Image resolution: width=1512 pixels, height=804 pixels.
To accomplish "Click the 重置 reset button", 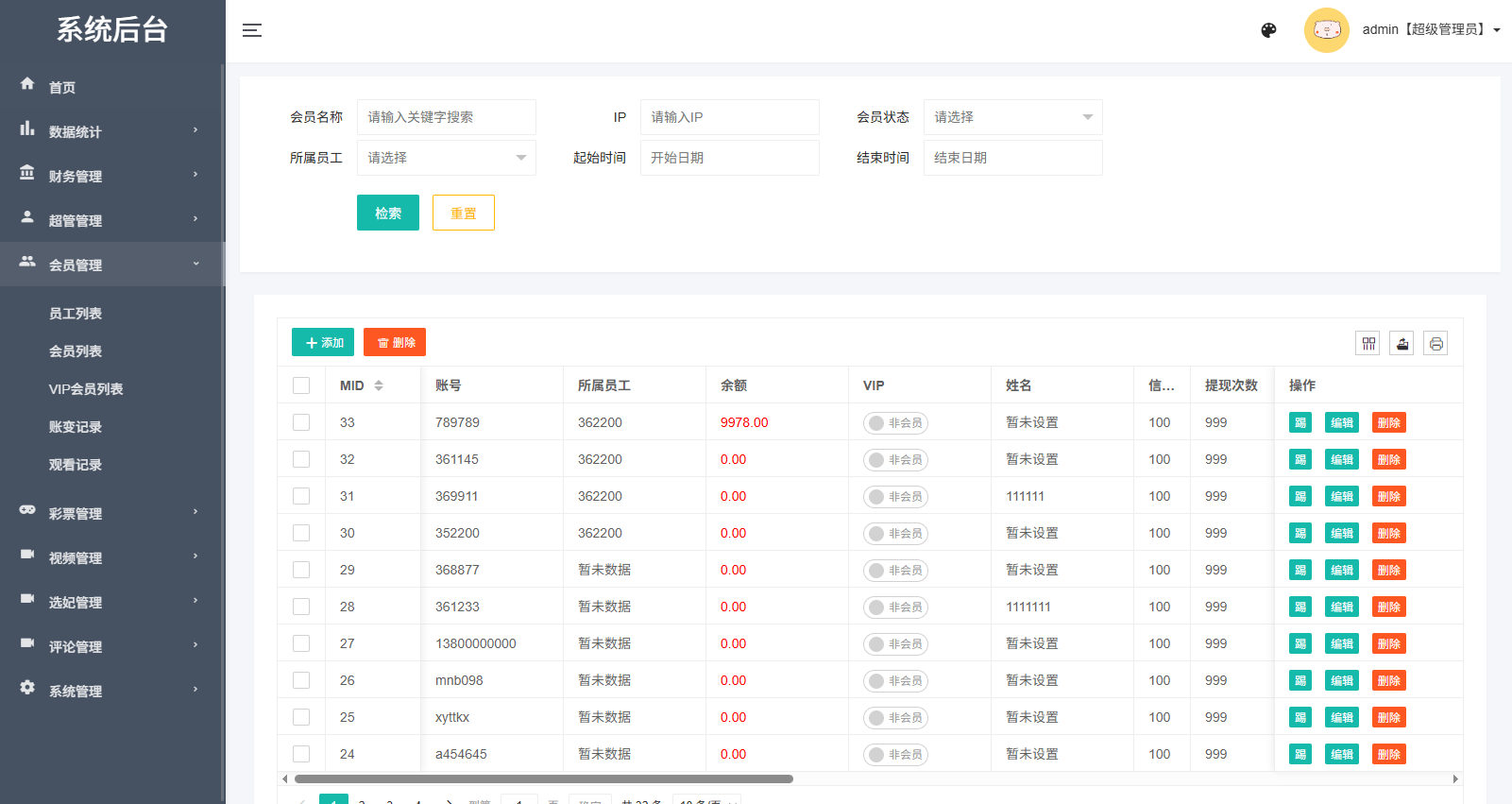I will (x=463, y=214).
